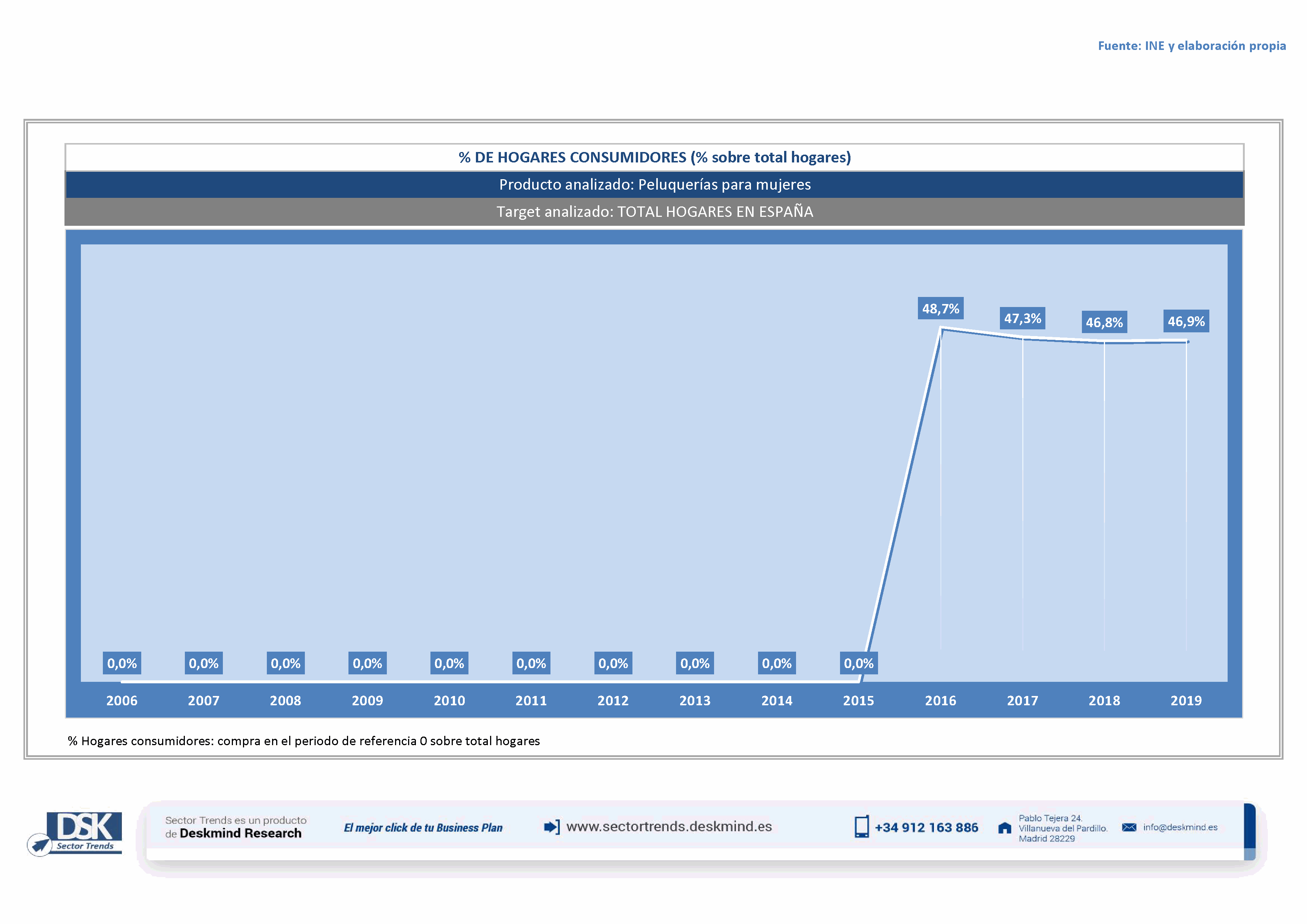Viewport: 1307px width, 924px height.
Task: Click the arrow icon before website URL
Action: point(552,827)
